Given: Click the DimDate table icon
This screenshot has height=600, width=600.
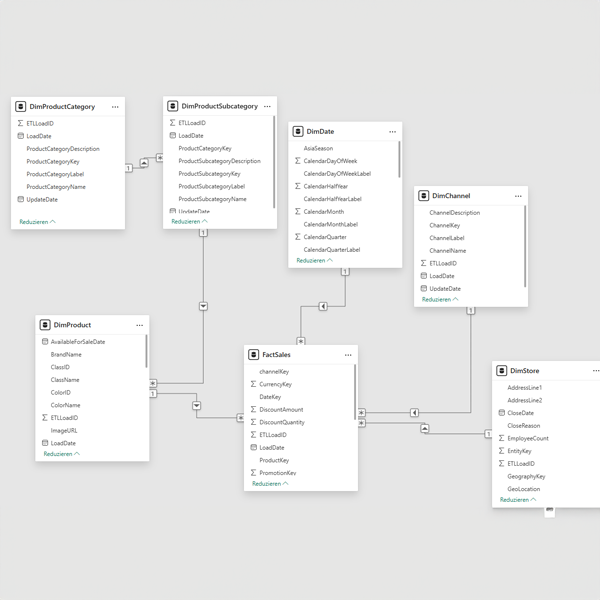Looking at the screenshot, I should point(298,132).
